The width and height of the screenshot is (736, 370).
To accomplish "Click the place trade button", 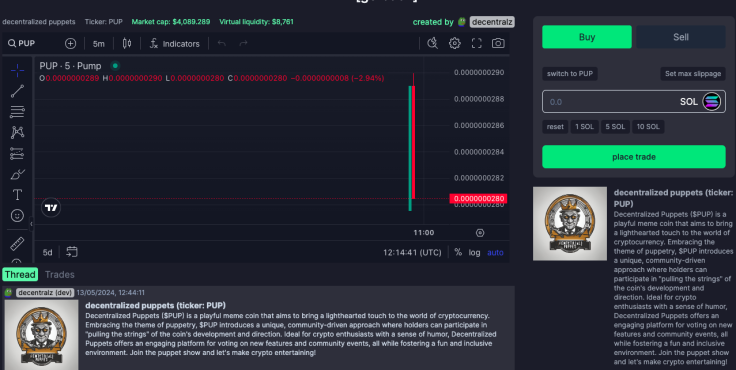I will (634, 157).
